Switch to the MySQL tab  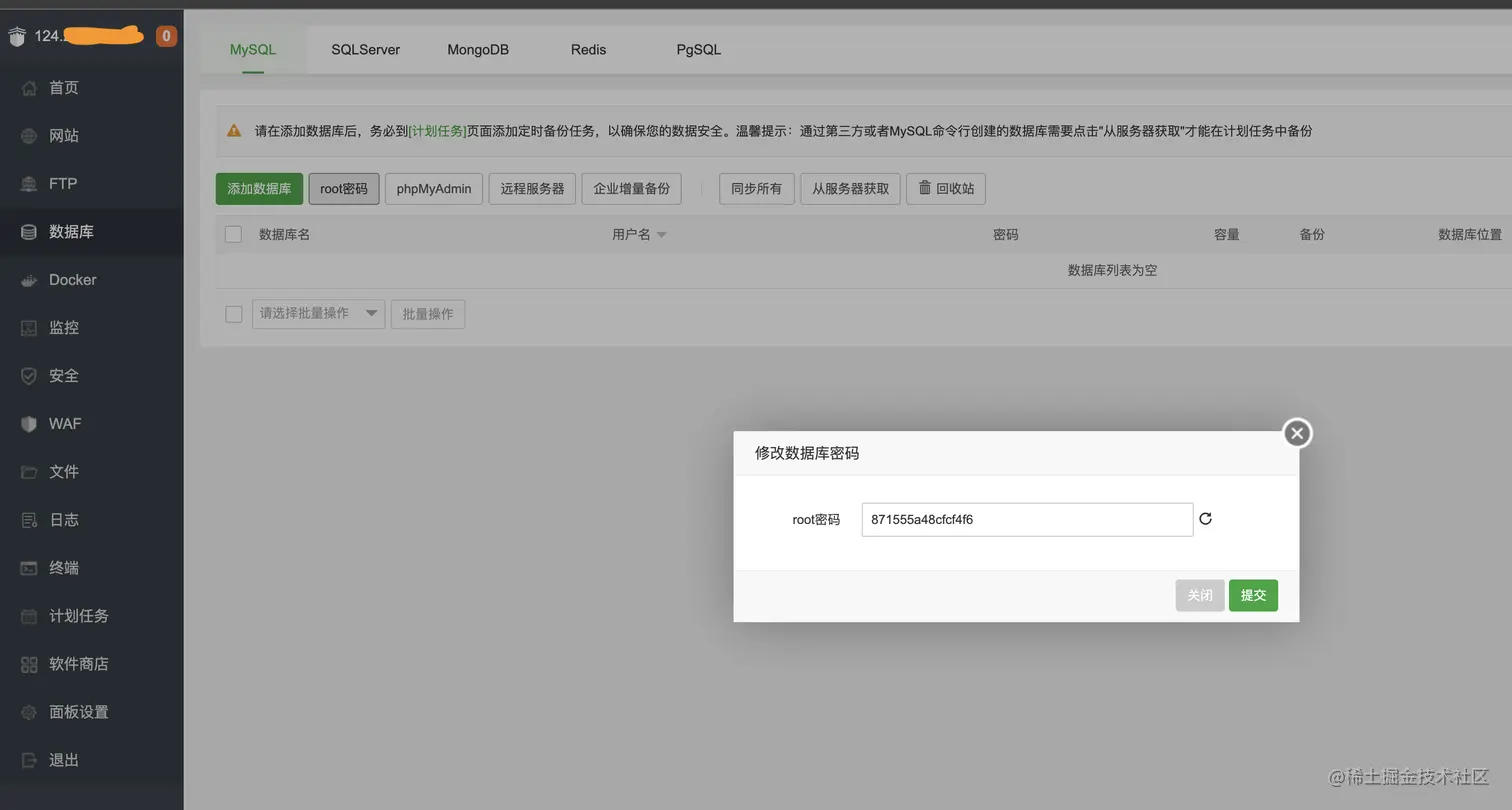coord(253,49)
